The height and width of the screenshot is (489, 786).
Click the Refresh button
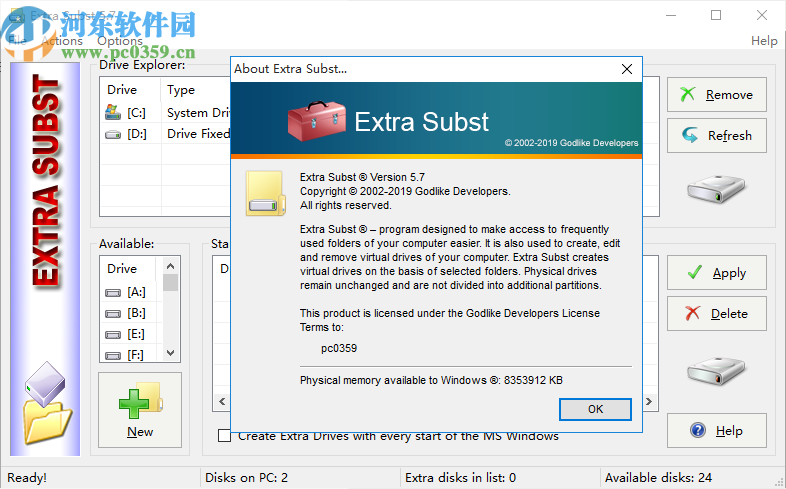point(716,135)
